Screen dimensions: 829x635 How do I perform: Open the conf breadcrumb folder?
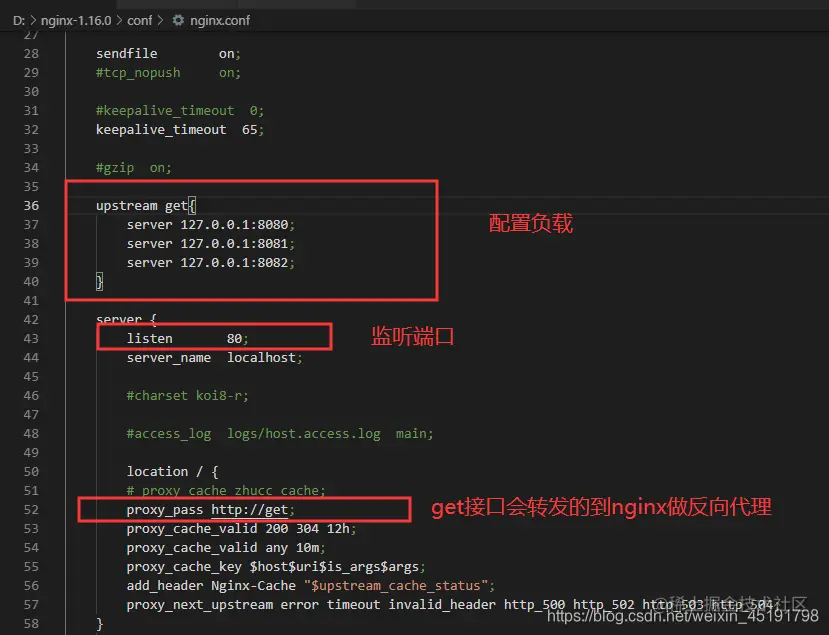(140, 21)
